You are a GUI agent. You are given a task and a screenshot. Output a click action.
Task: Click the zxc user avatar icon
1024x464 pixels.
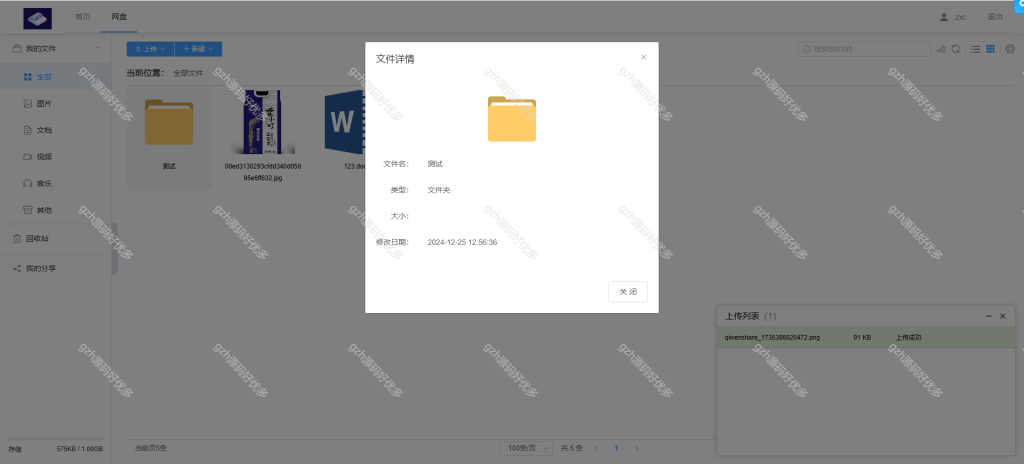click(x=944, y=17)
